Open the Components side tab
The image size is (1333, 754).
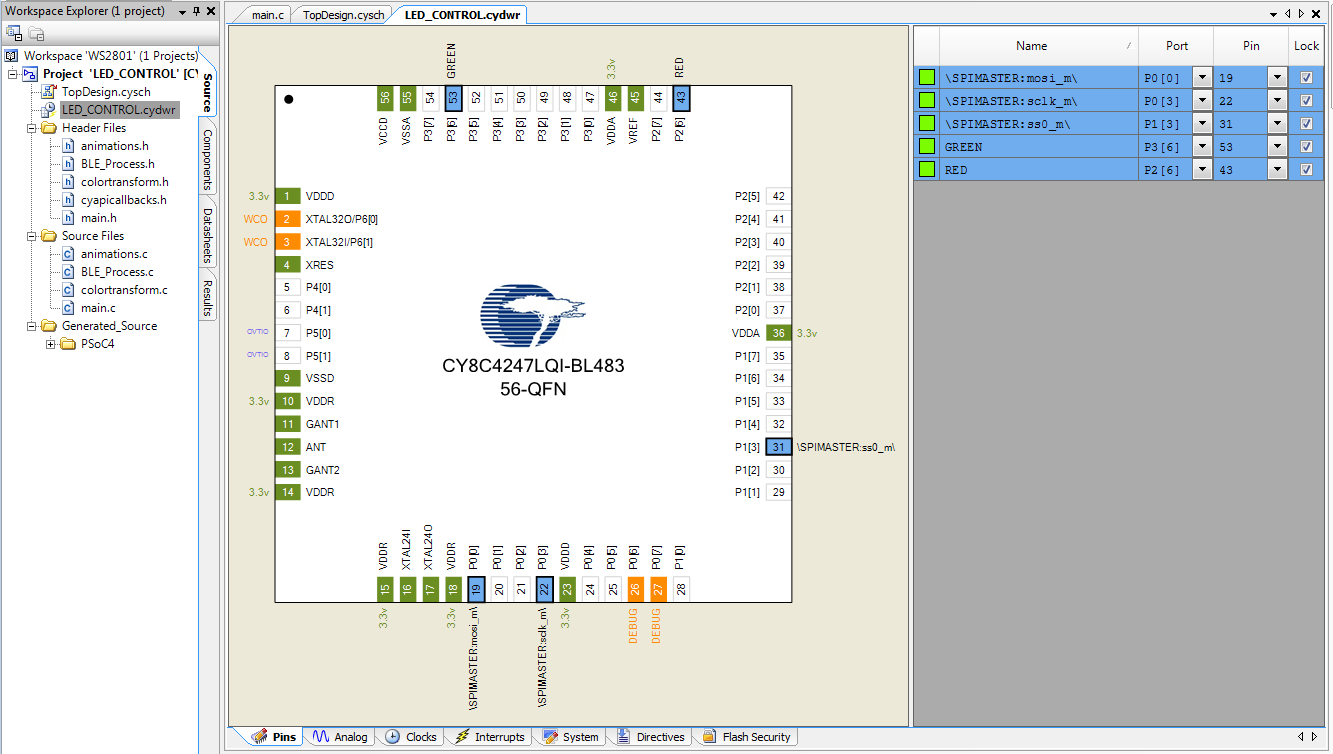(208, 160)
